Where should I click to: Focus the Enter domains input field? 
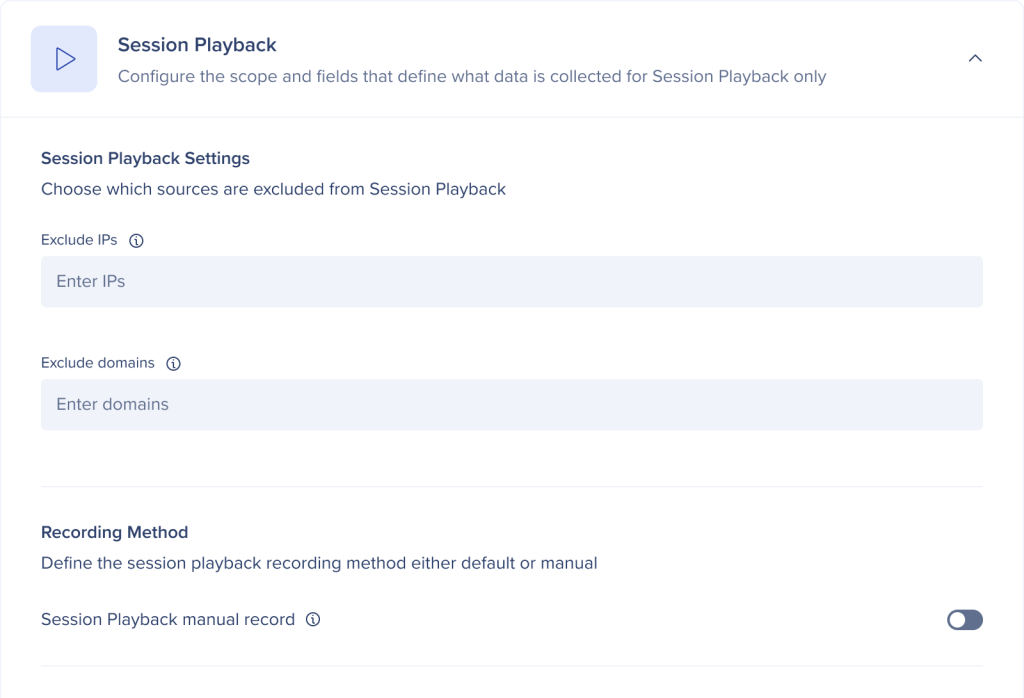[511, 405]
